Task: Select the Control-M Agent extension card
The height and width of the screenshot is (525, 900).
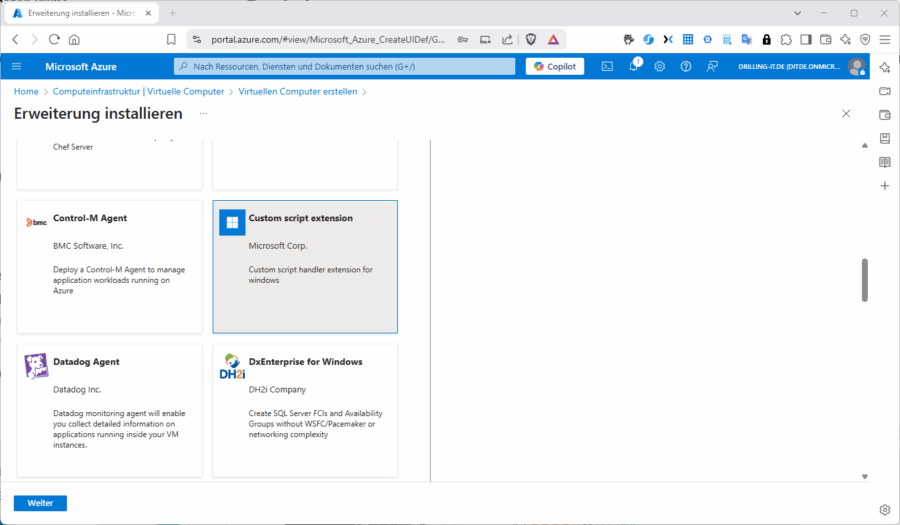Action: tap(110, 267)
